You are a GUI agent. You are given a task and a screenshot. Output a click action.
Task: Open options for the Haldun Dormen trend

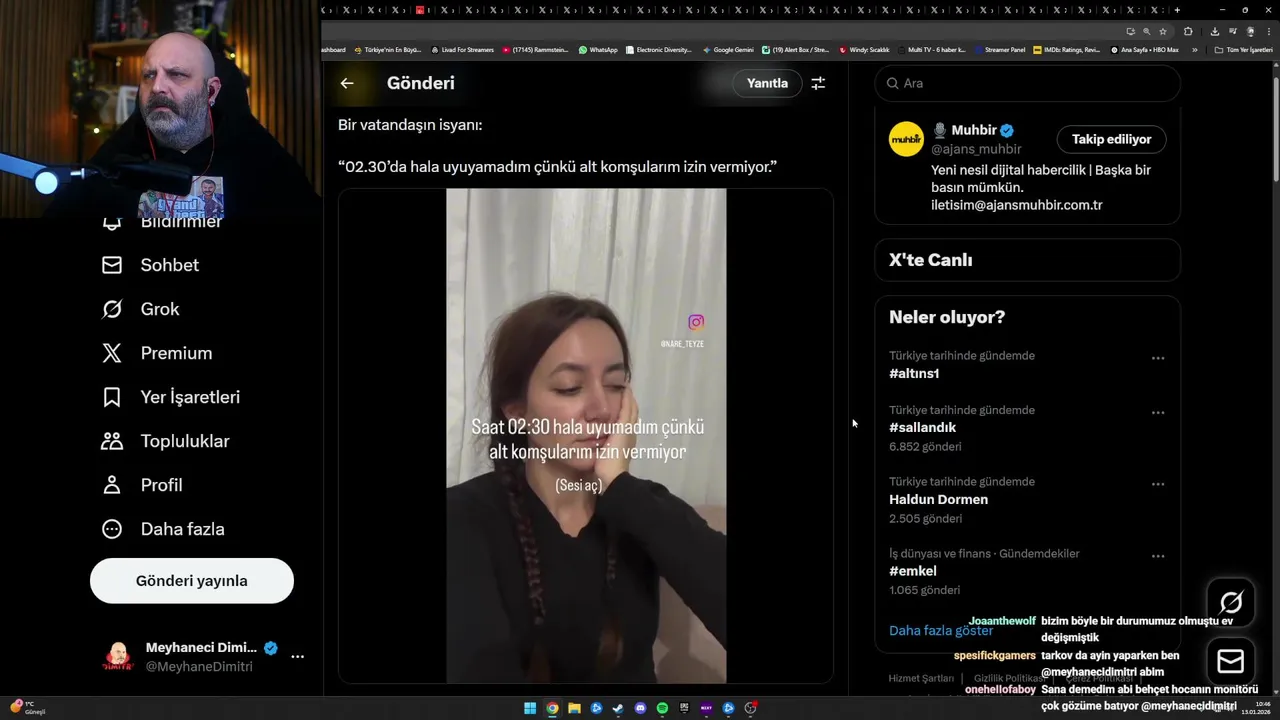[x=1158, y=484]
